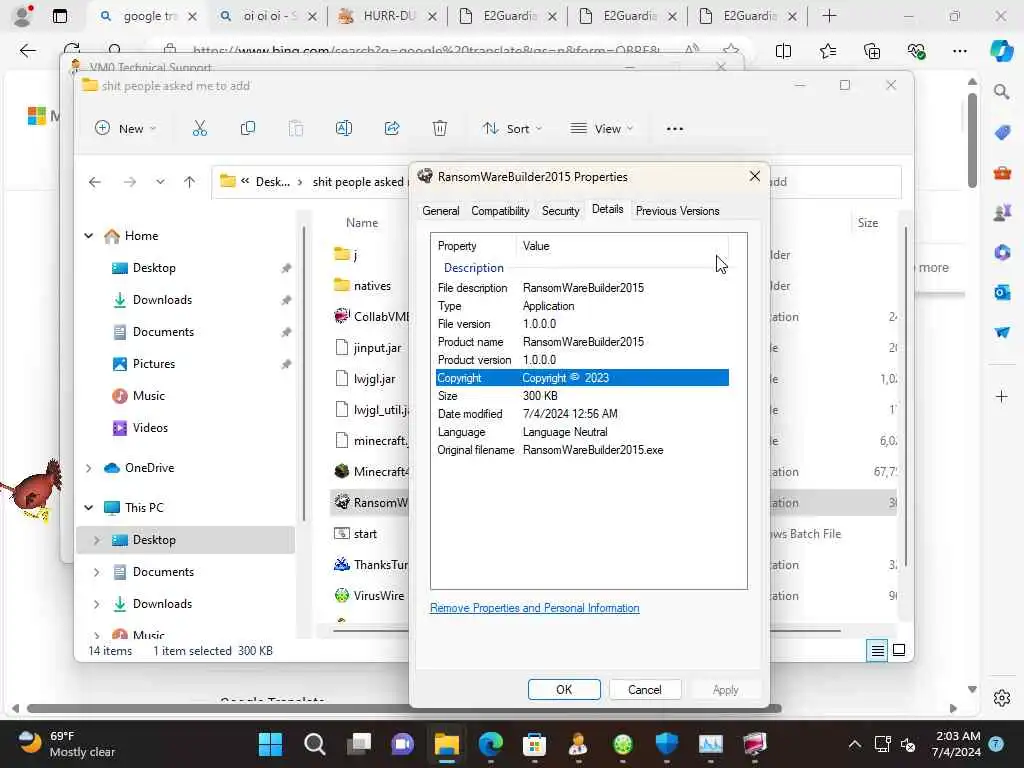
Task: Expand the OneDrive tree node
Action: pyautogui.click(x=89, y=468)
